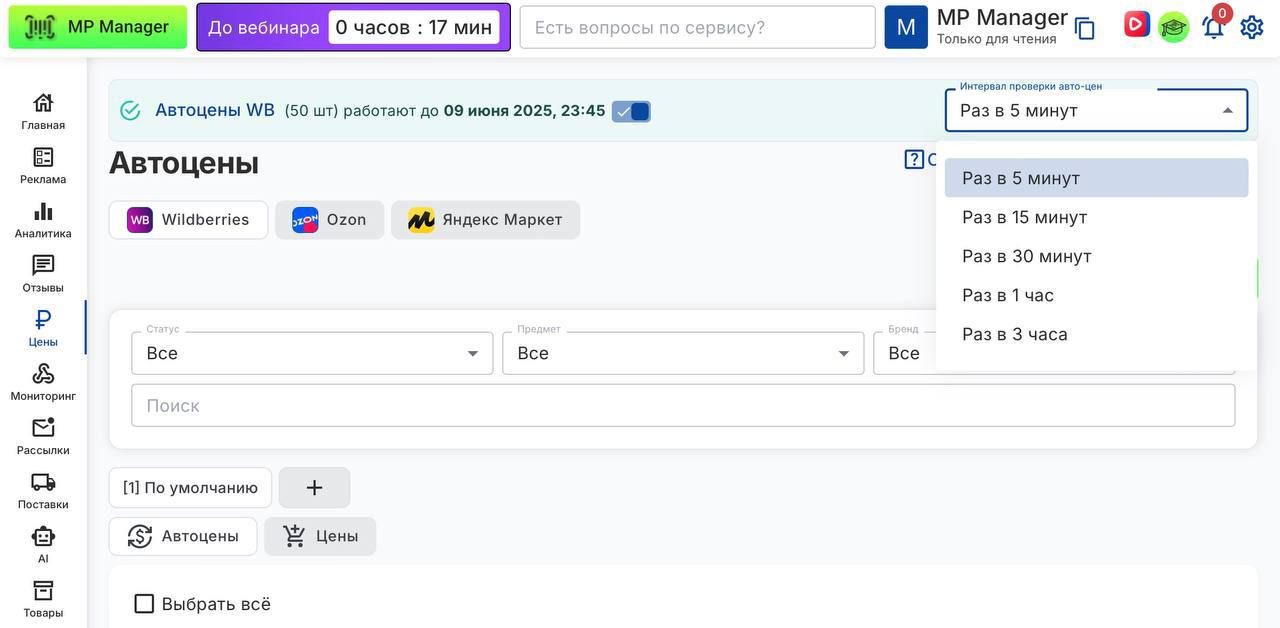Toggle the Автоцены WB switch
This screenshot has width=1280, height=628.
pyautogui.click(x=631, y=111)
